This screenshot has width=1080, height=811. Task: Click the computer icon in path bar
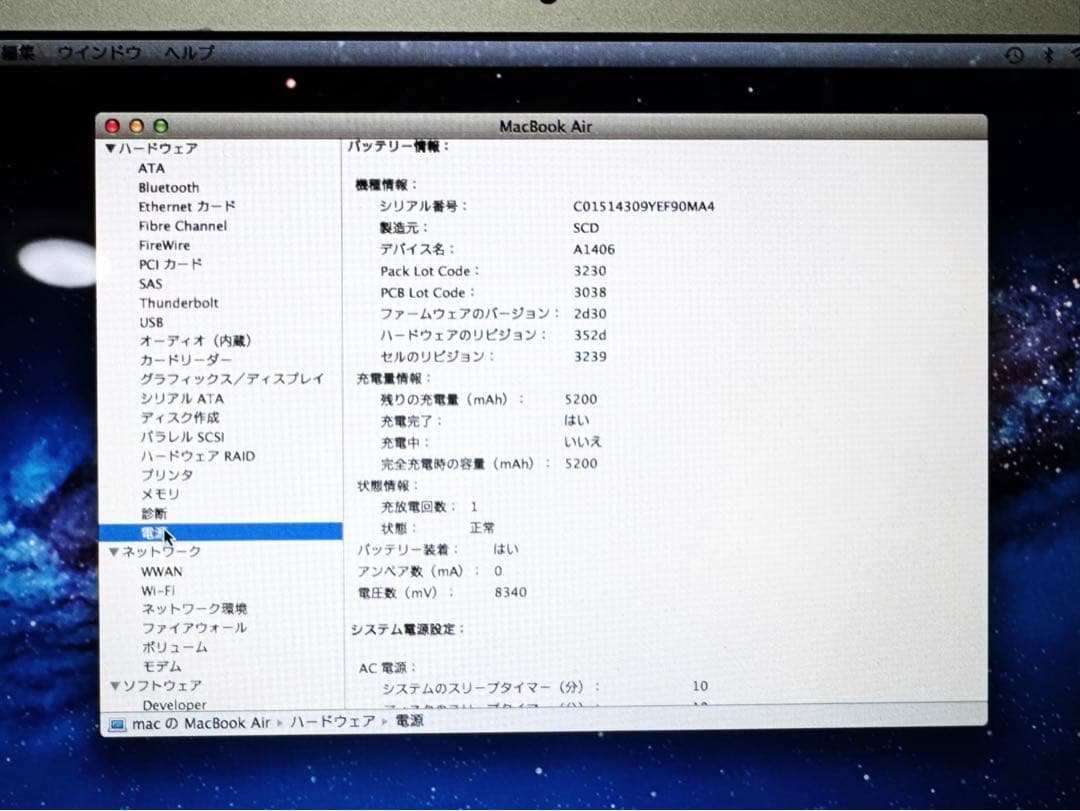pyautogui.click(x=118, y=724)
